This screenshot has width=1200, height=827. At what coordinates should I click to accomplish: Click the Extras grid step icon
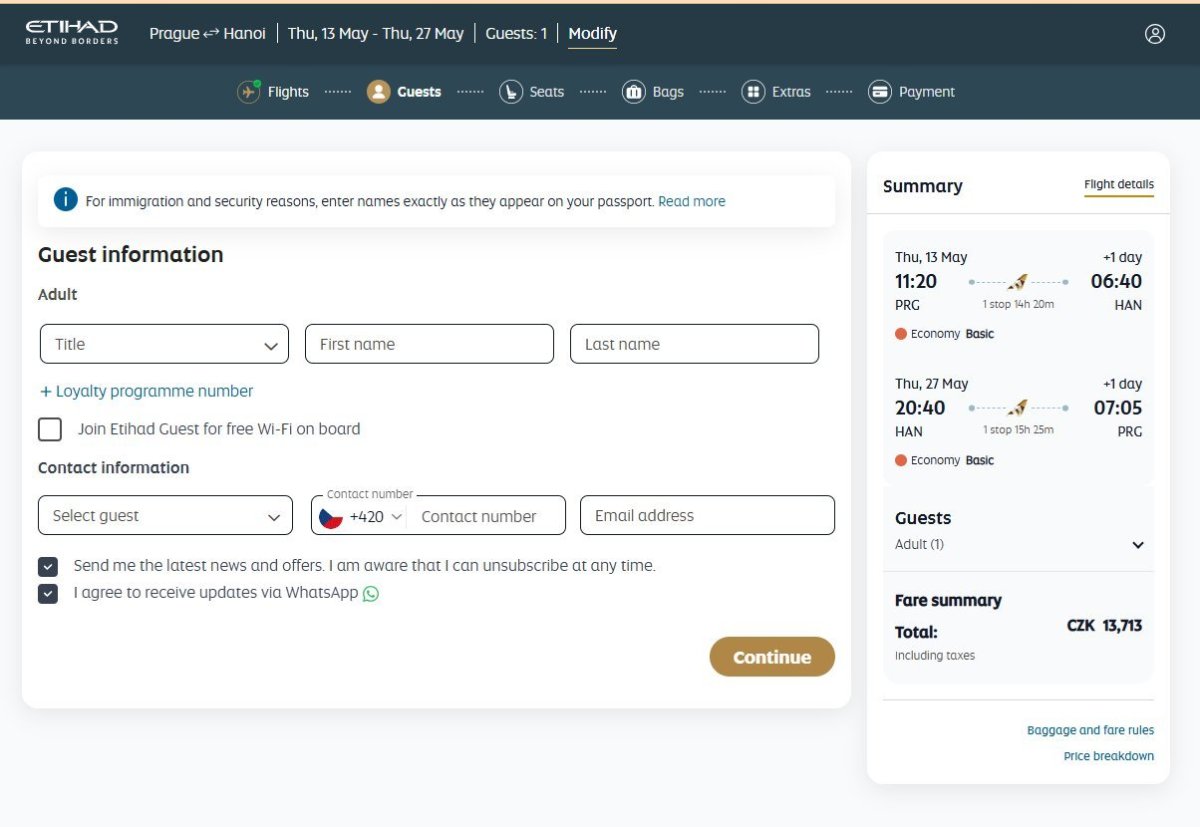pos(753,92)
